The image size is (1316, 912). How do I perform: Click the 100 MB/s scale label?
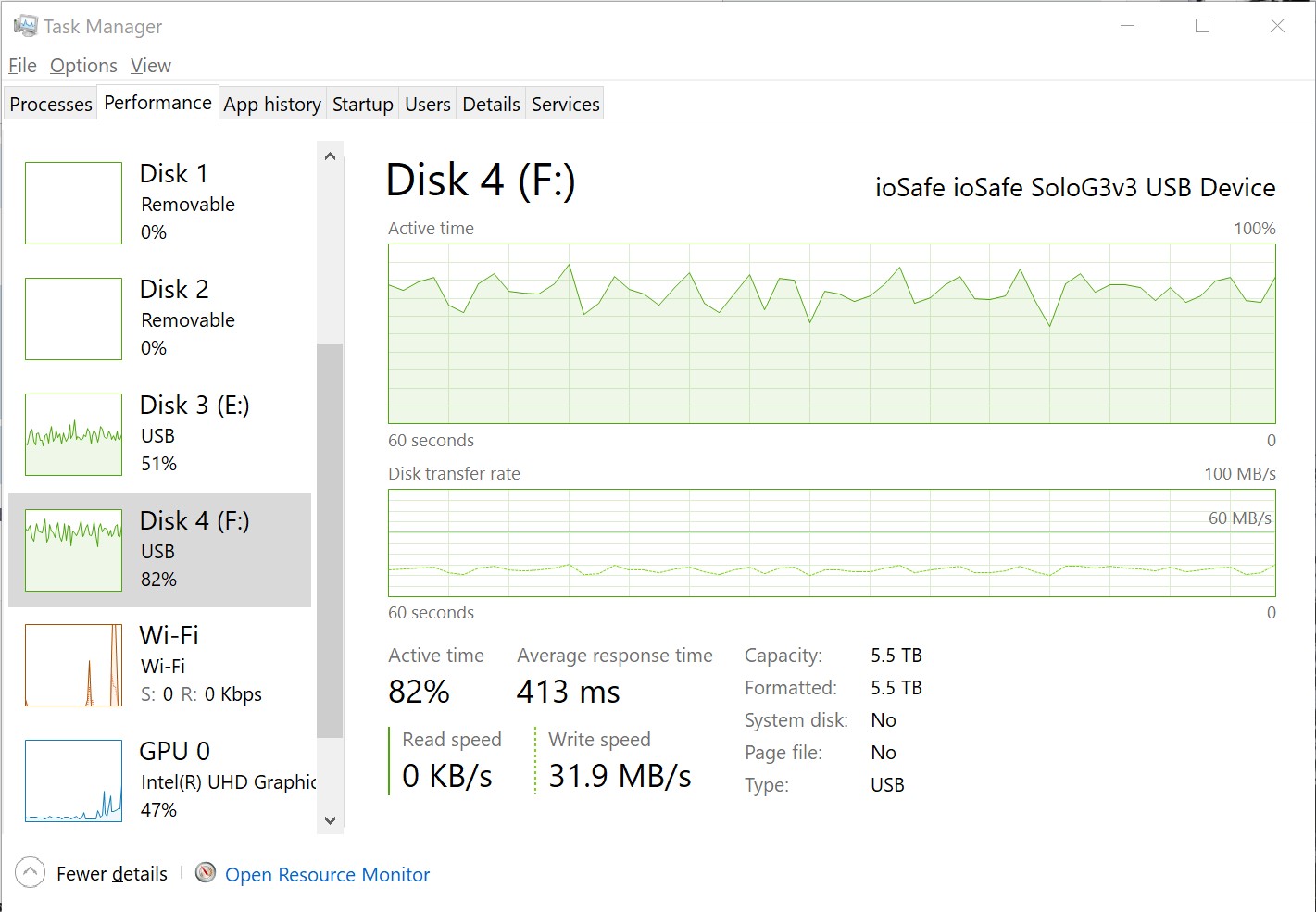tap(1239, 474)
